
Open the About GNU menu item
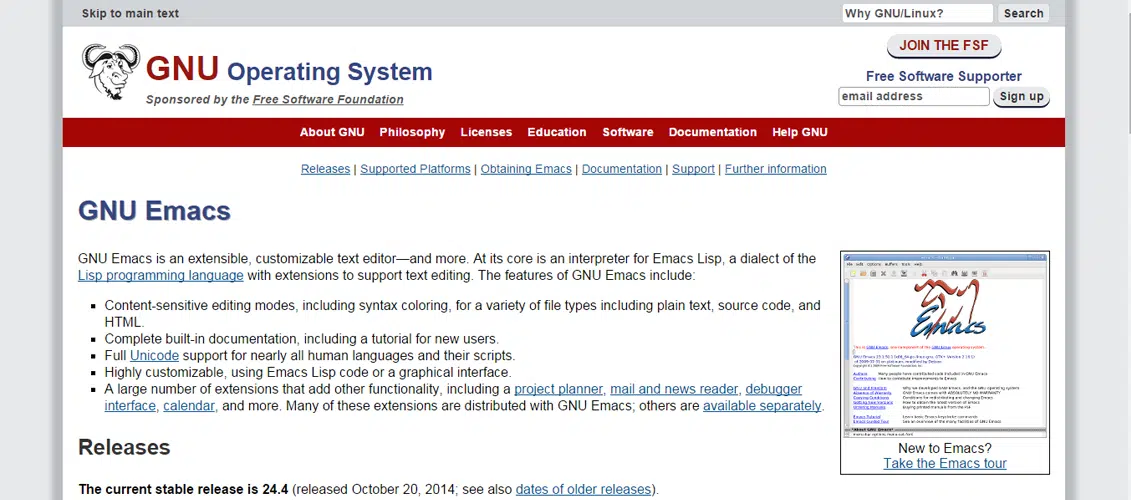[332, 132]
